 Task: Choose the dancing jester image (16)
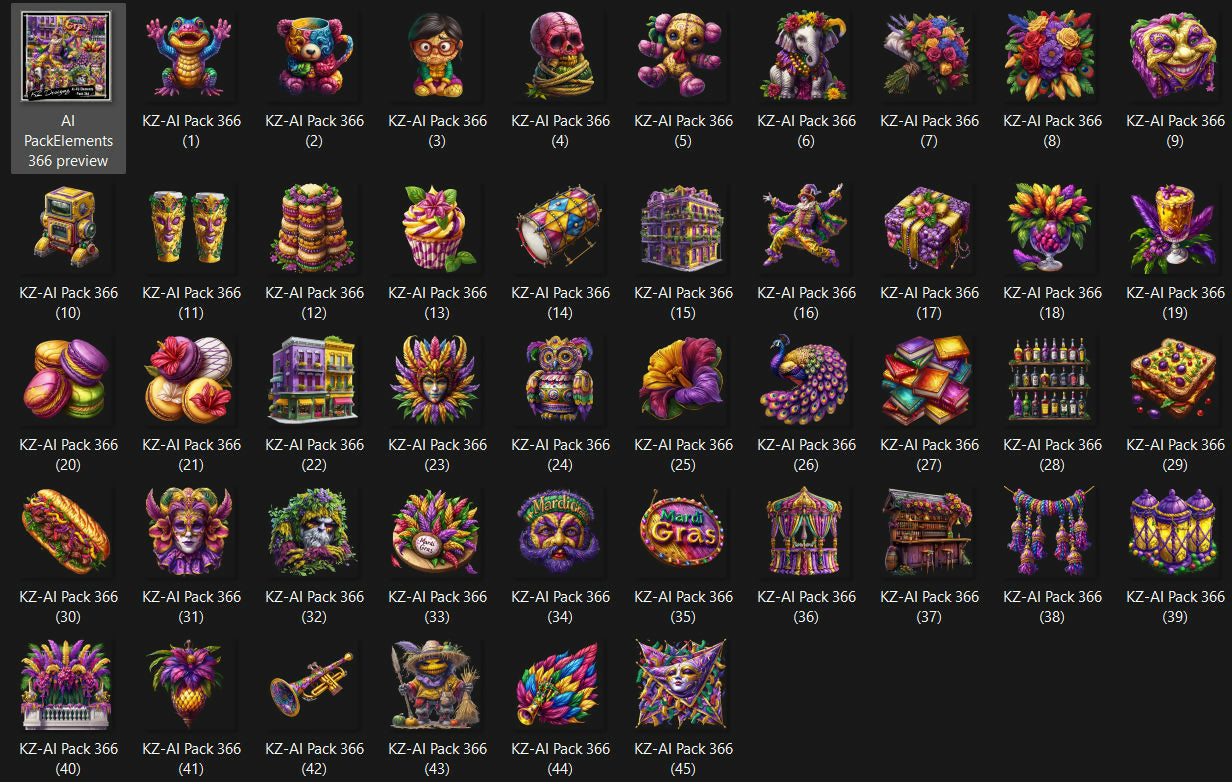(x=806, y=228)
